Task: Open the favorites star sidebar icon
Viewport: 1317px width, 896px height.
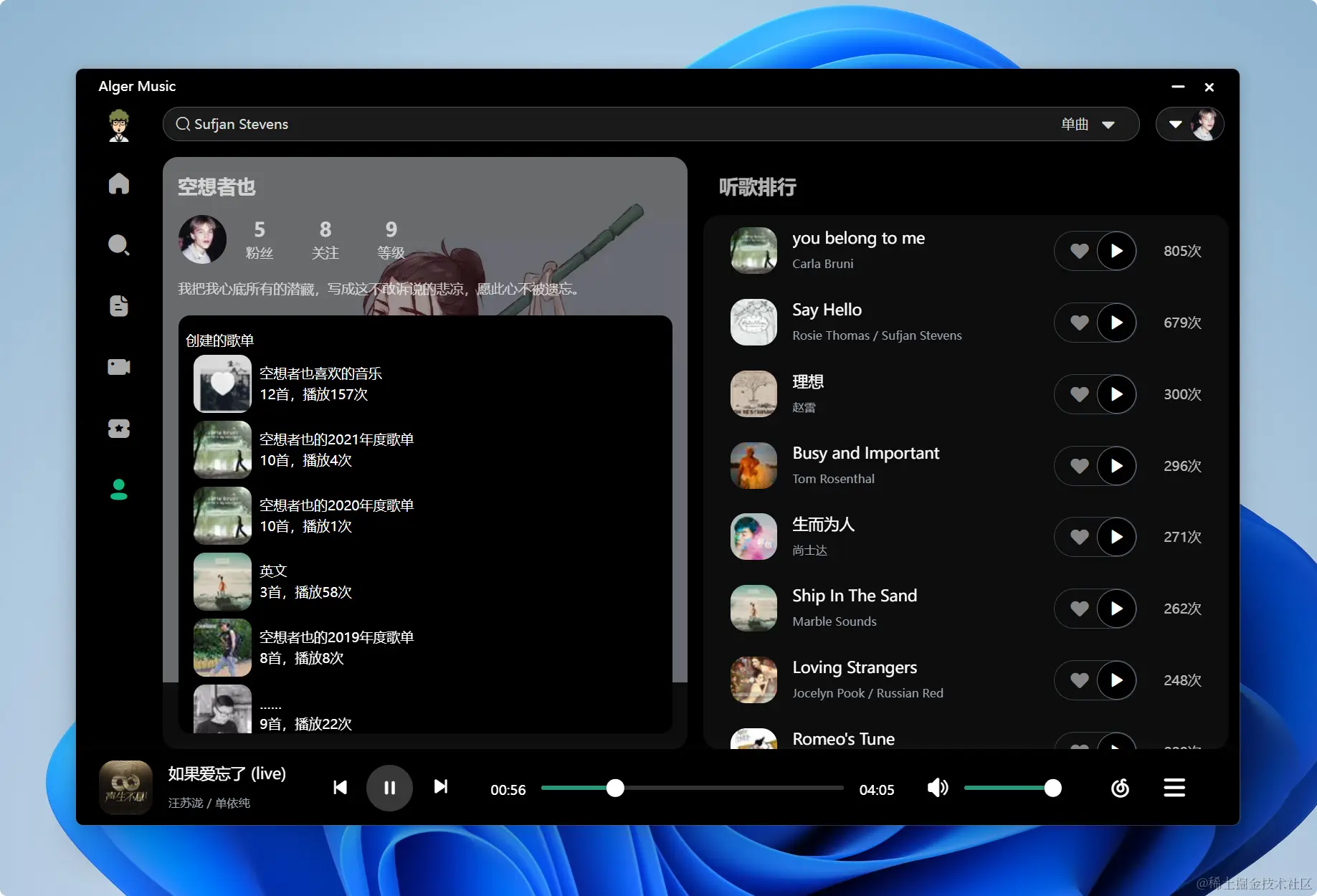Action: coord(119,429)
